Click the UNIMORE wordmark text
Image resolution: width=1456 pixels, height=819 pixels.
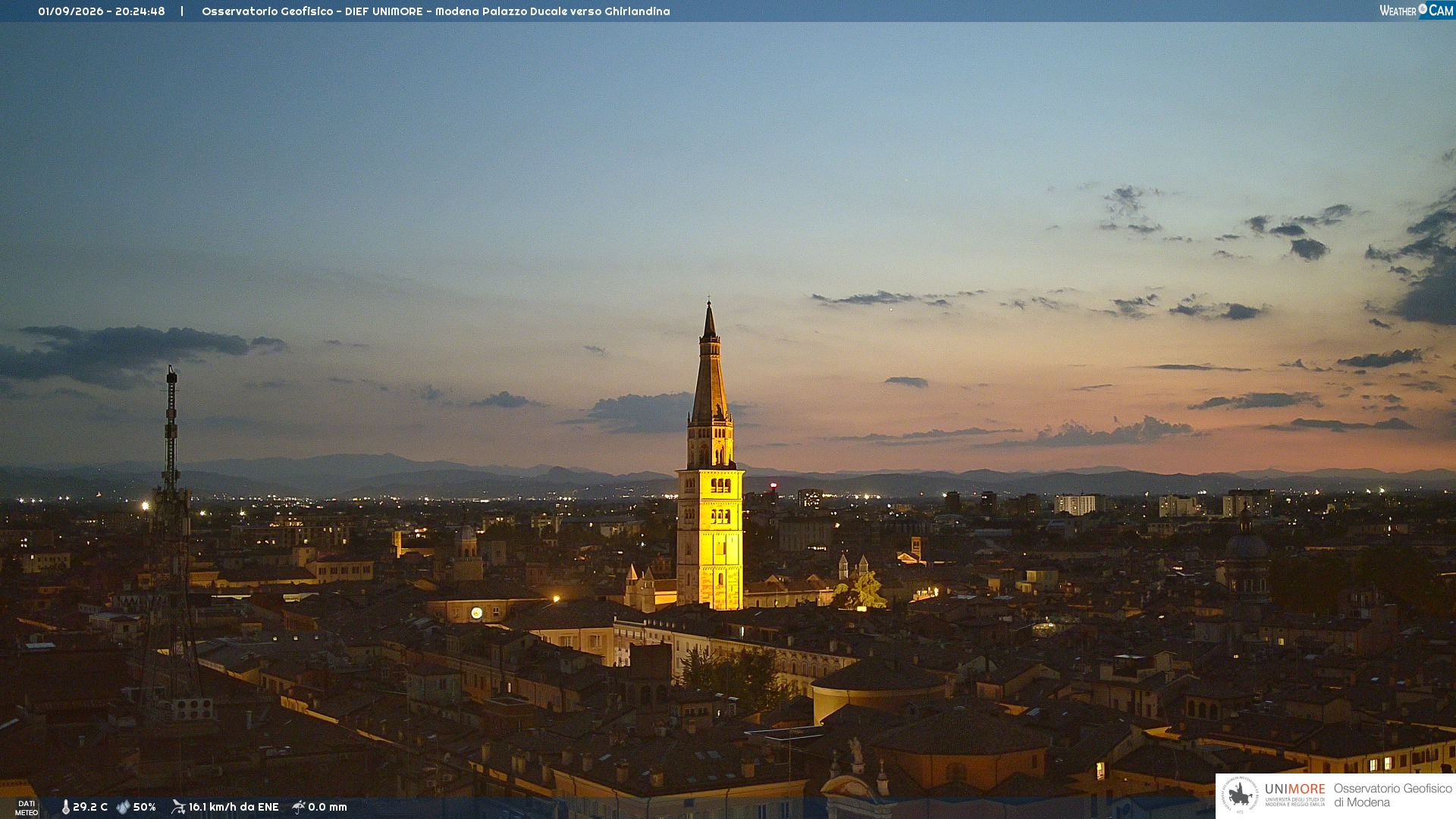coord(1295,789)
